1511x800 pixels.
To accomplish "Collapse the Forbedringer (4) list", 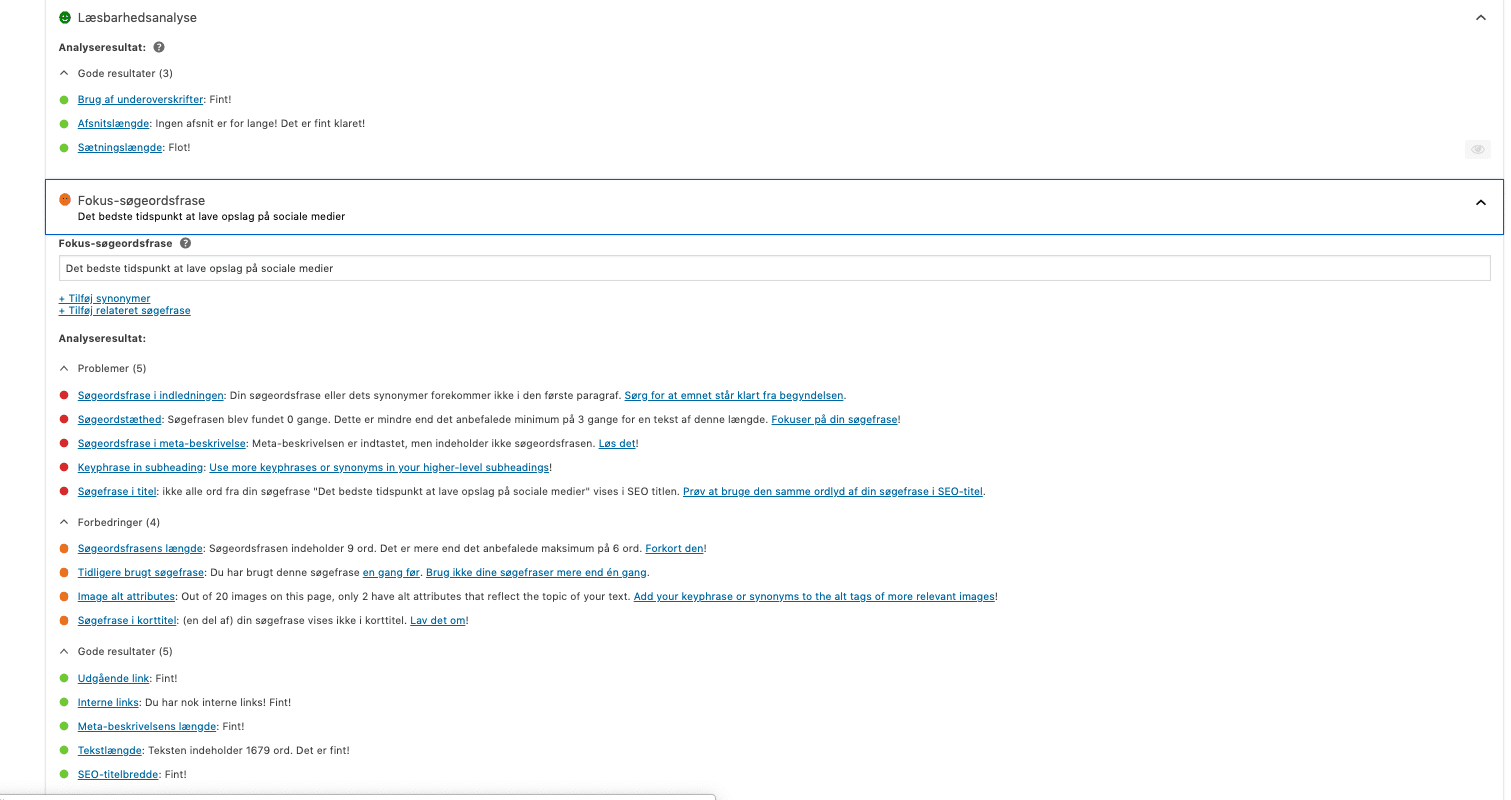I will tap(64, 522).
